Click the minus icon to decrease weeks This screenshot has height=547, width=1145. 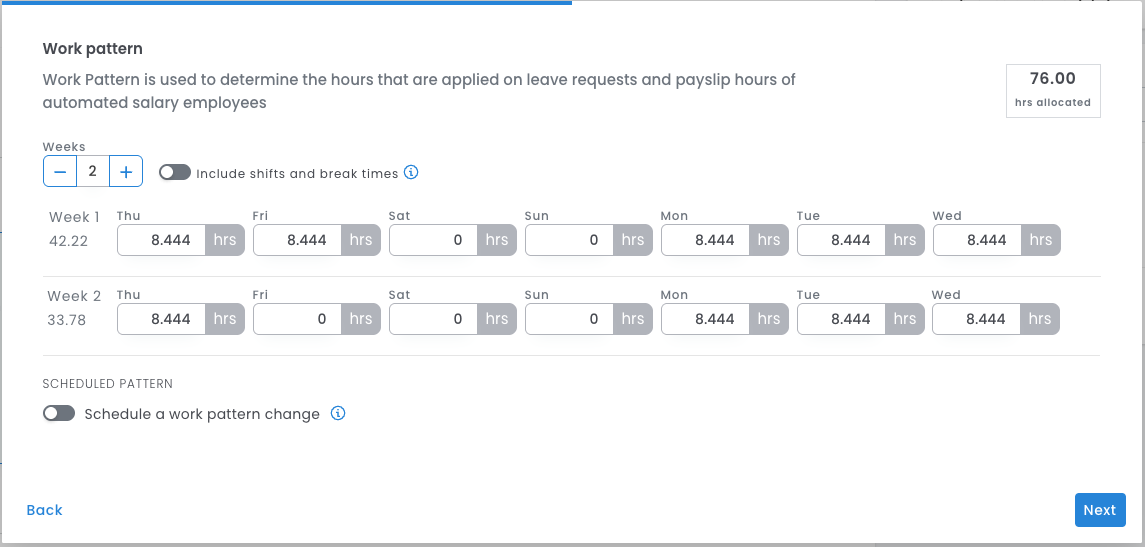click(60, 172)
